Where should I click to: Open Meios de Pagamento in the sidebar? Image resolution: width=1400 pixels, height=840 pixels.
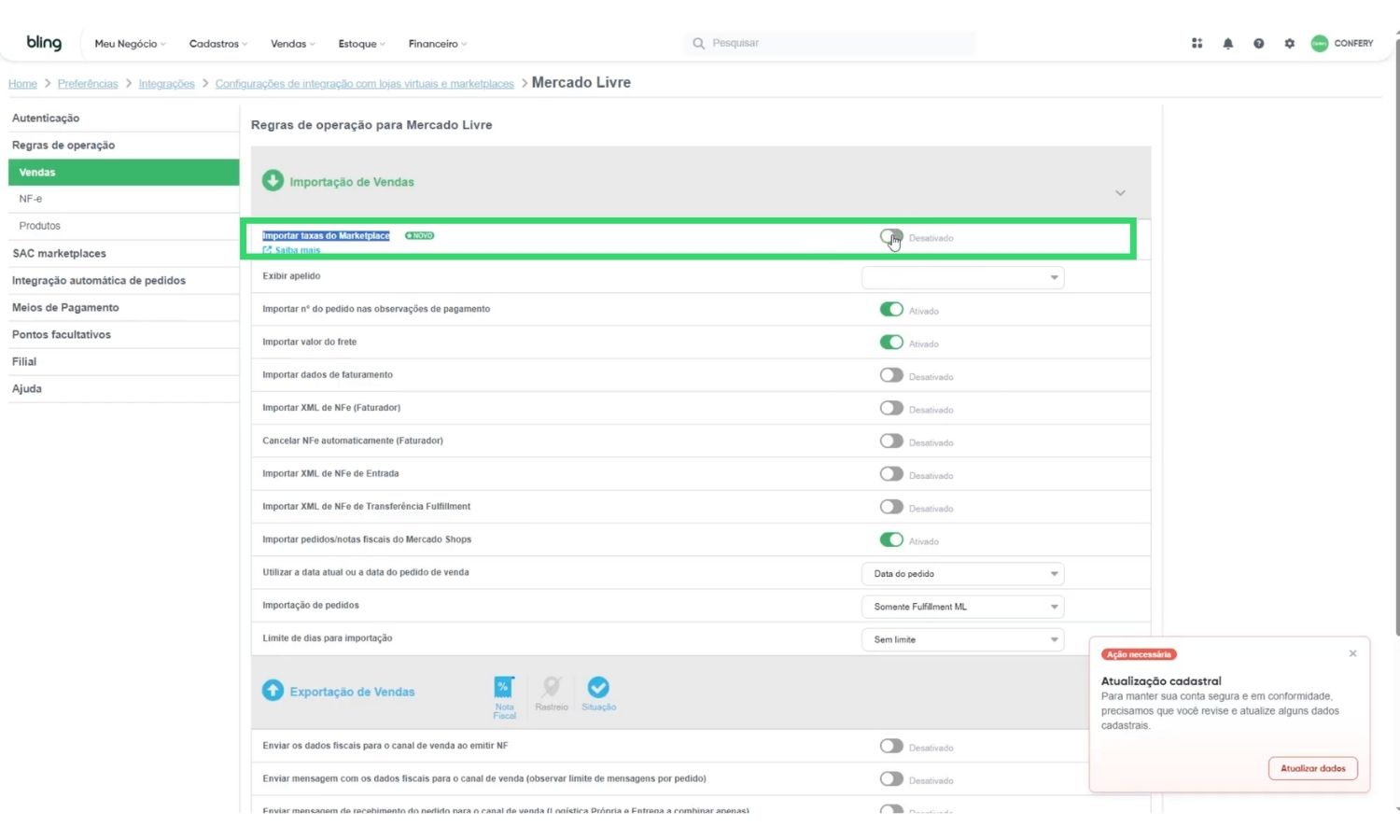tap(123, 308)
